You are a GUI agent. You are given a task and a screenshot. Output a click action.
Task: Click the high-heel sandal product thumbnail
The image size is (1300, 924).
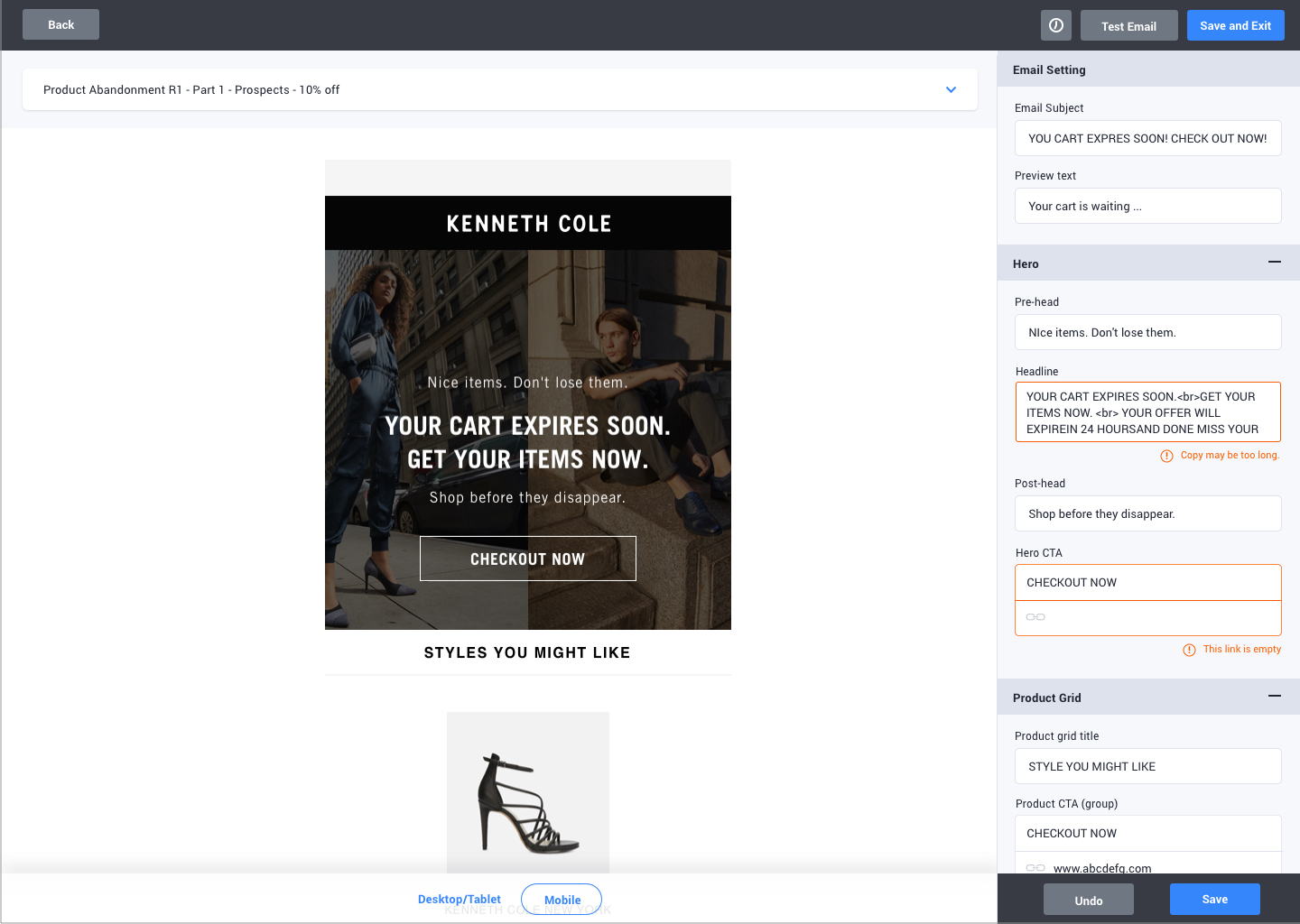coord(528,792)
